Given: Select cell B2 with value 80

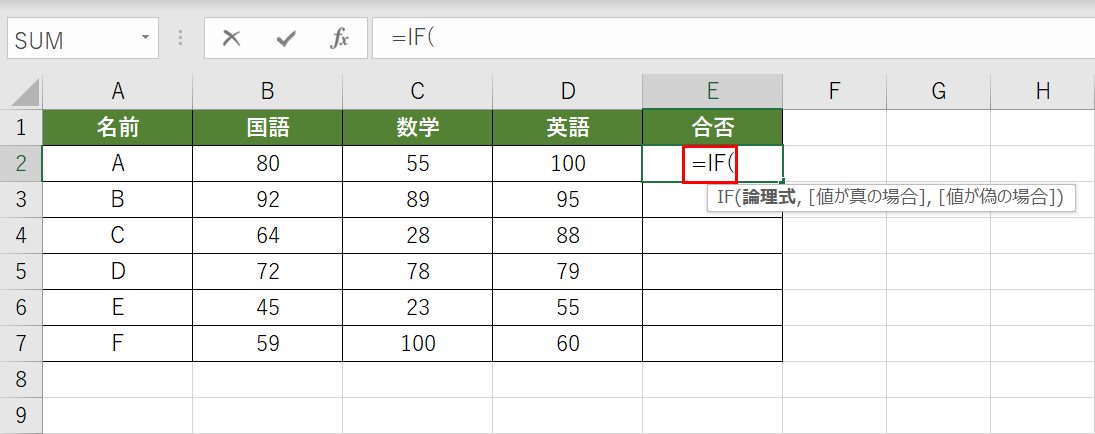Looking at the screenshot, I should [267, 163].
